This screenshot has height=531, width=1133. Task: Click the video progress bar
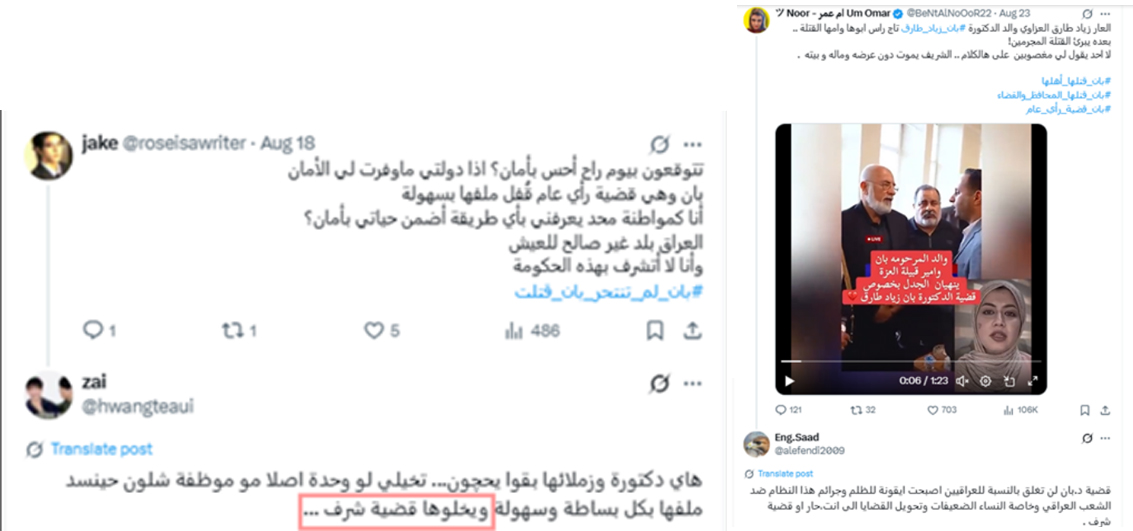911,361
